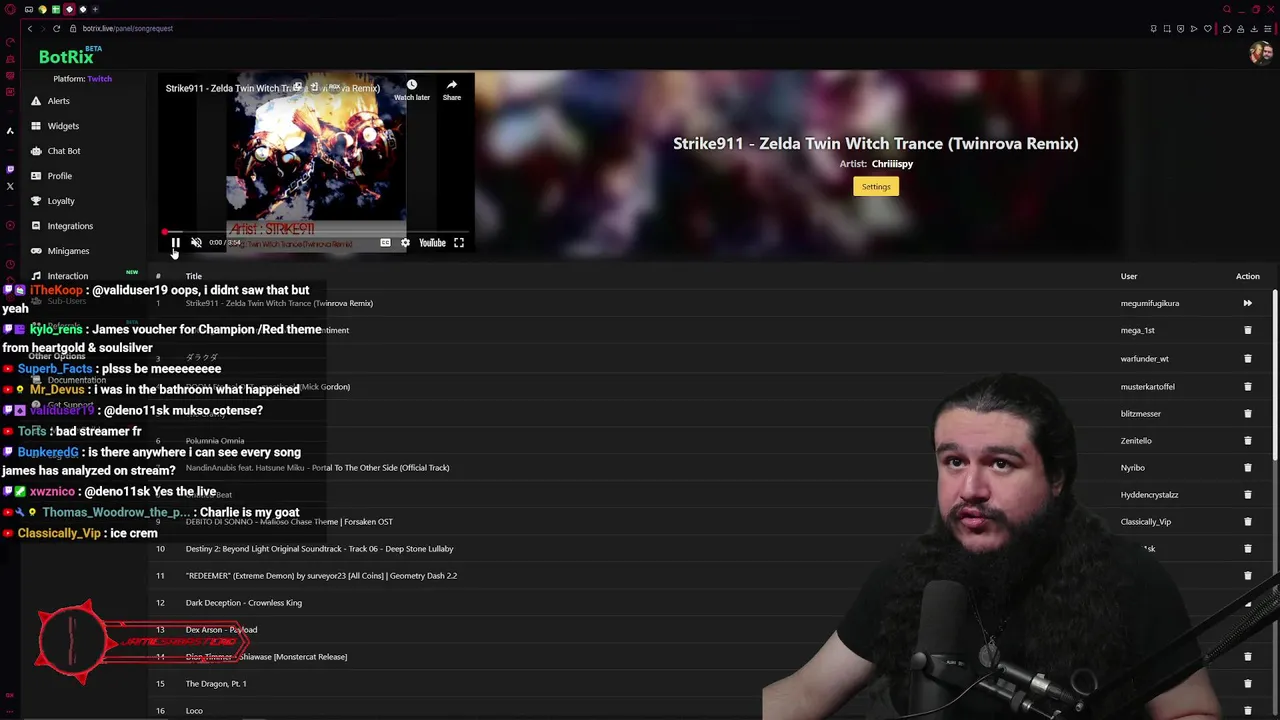The height and width of the screenshot is (720, 1280).
Task: Remove Classically_Vip's Forsaken OST request
Action: (x=1247, y=521)
